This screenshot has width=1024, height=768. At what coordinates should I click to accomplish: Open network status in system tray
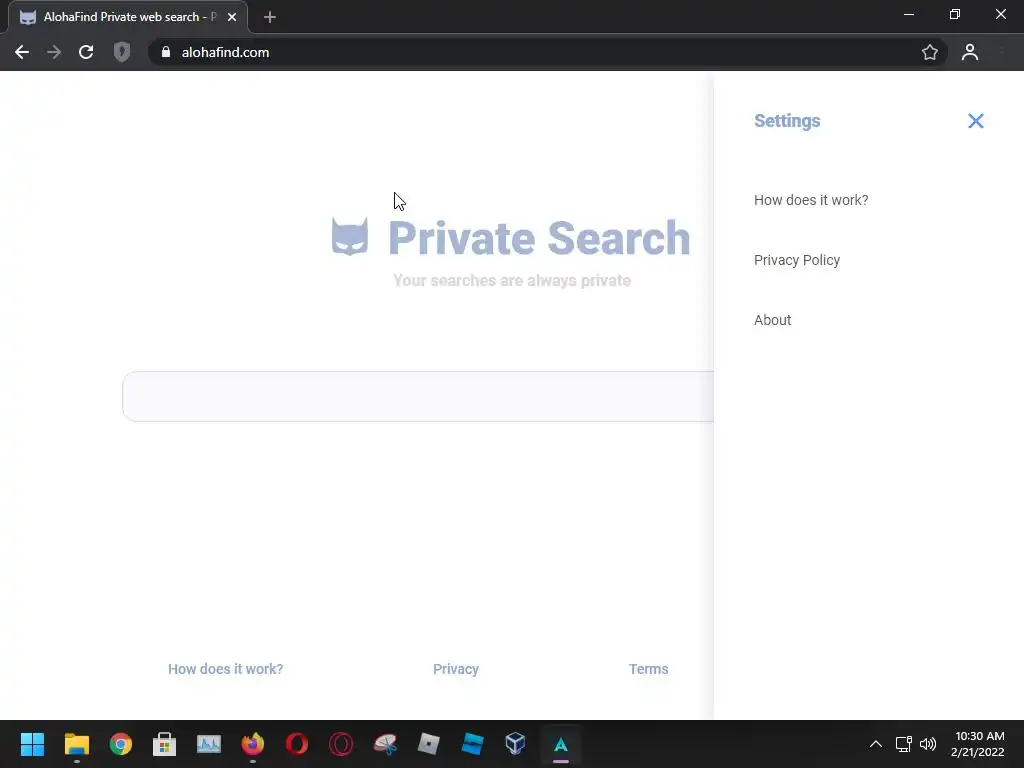pos(903,744)
